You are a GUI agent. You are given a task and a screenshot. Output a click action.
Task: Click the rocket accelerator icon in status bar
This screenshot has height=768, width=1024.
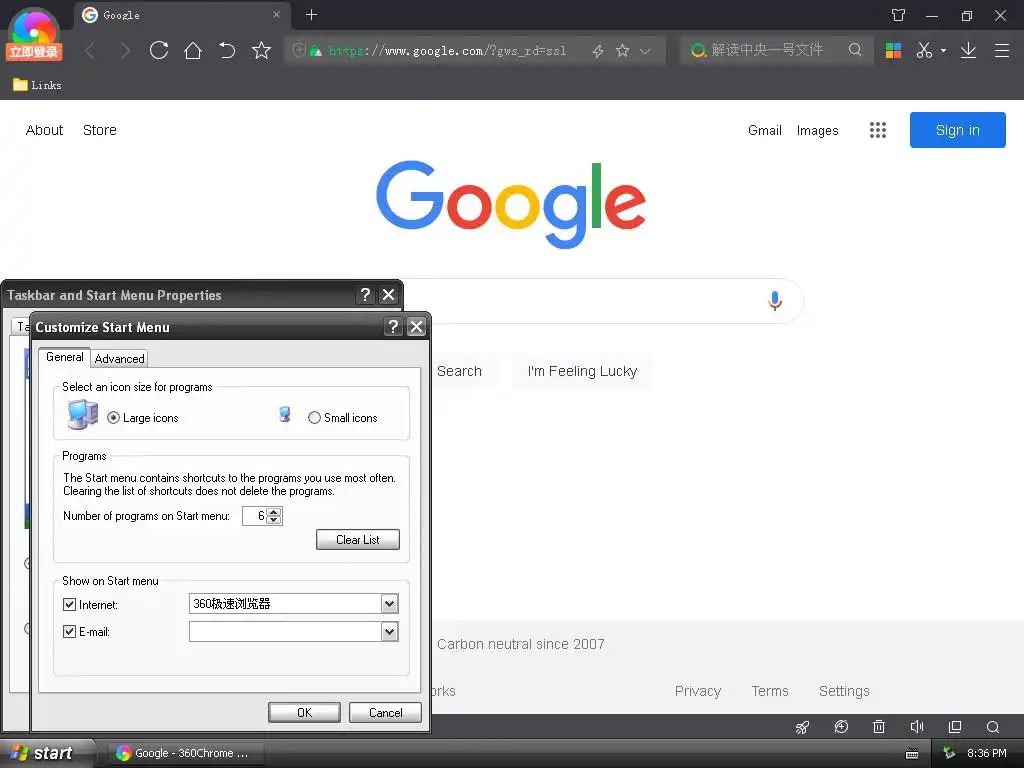[802, 727]
